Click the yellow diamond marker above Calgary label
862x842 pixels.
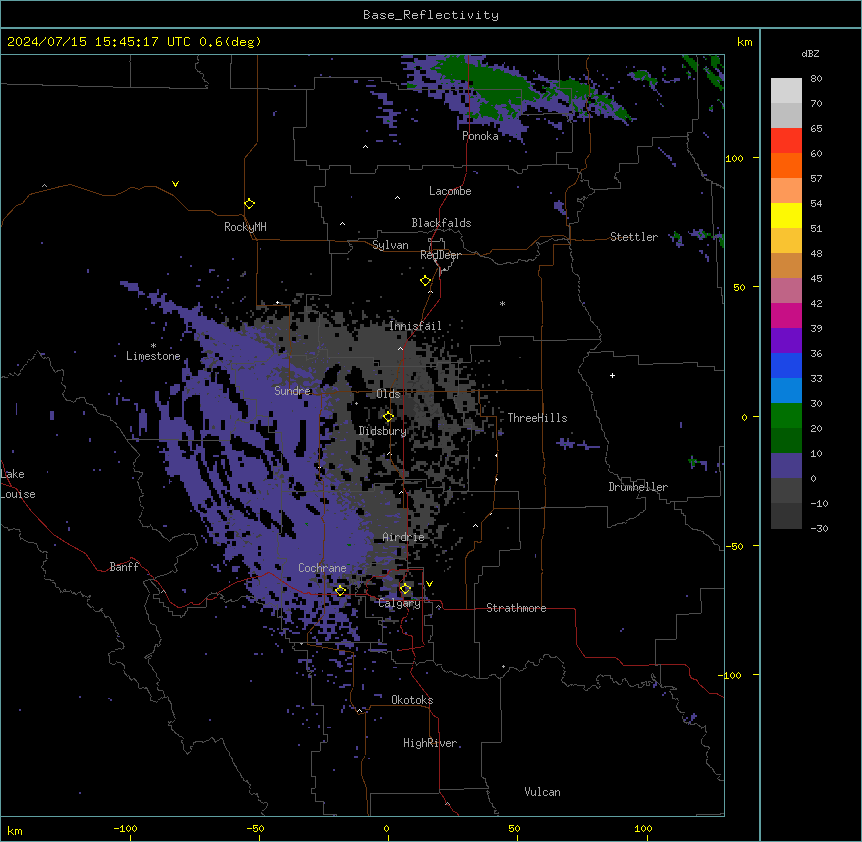tap(405, 589)
